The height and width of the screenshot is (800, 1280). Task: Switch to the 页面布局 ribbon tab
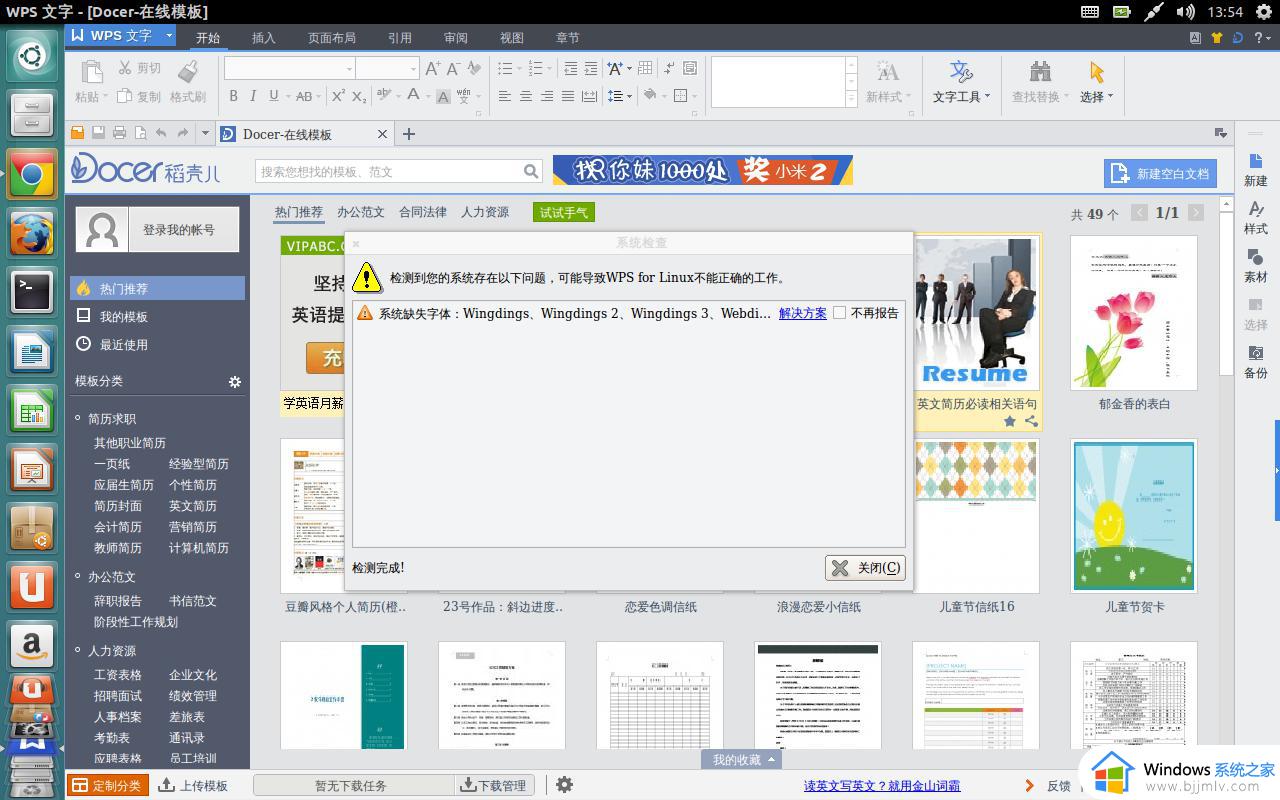332,38
